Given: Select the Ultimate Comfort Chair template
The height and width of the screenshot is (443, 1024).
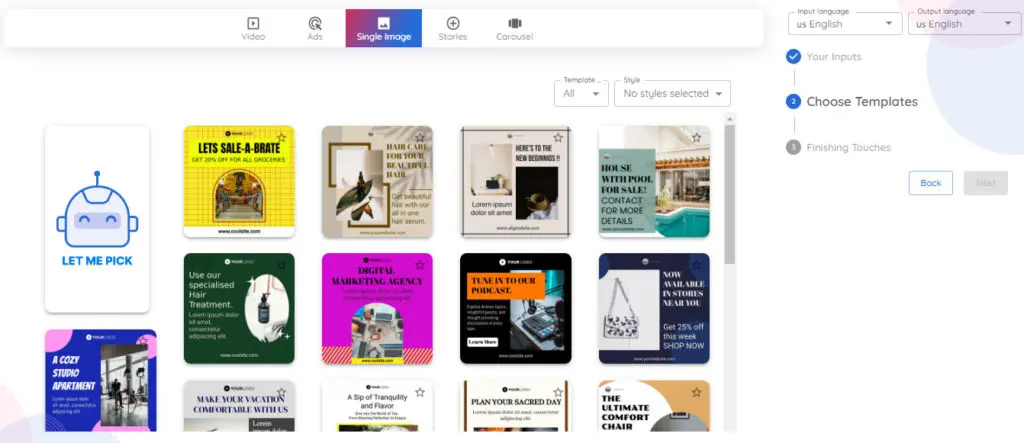Looking at the screenshot, I should (654, 406).
